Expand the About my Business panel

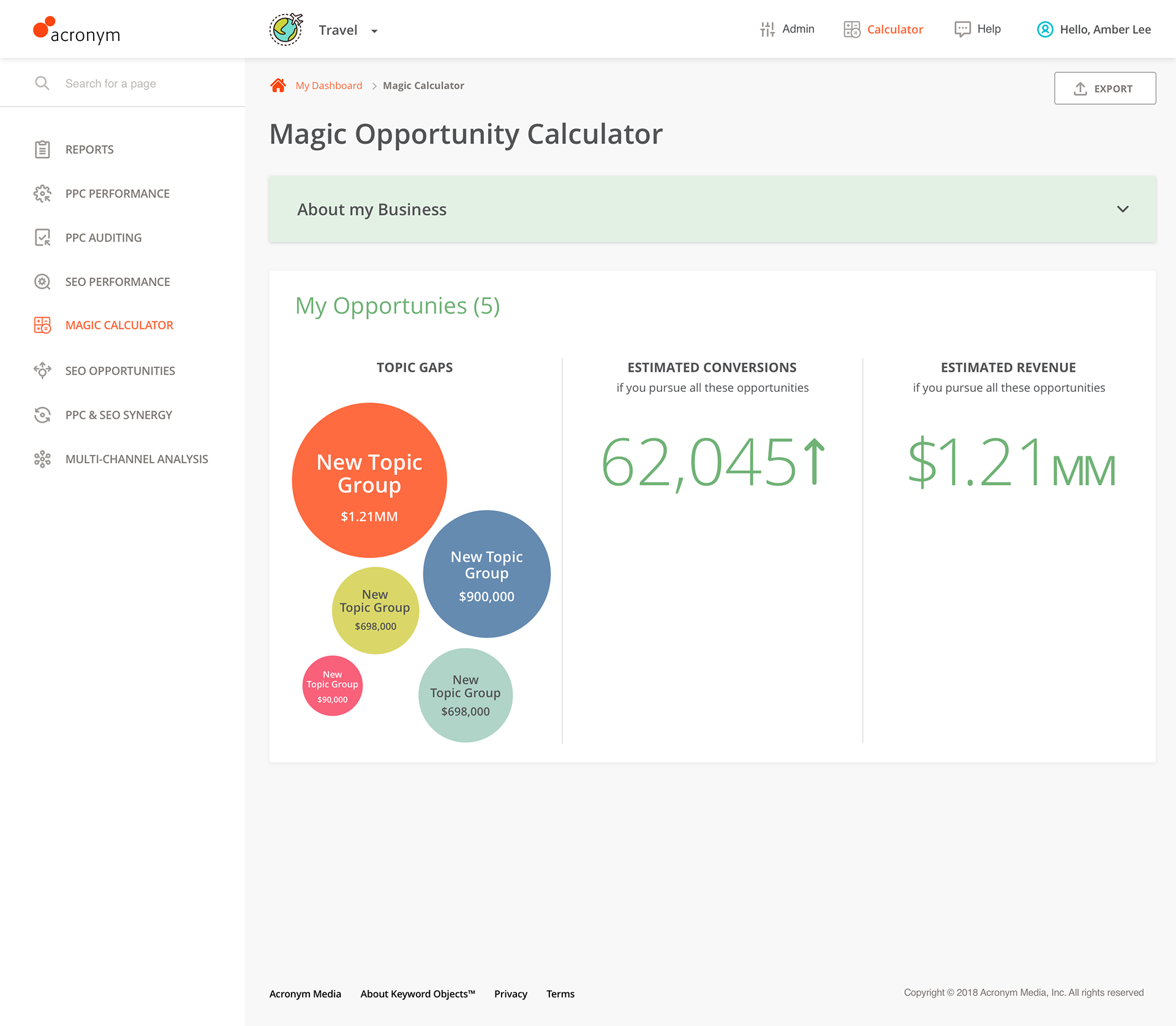coord(1122,209)
